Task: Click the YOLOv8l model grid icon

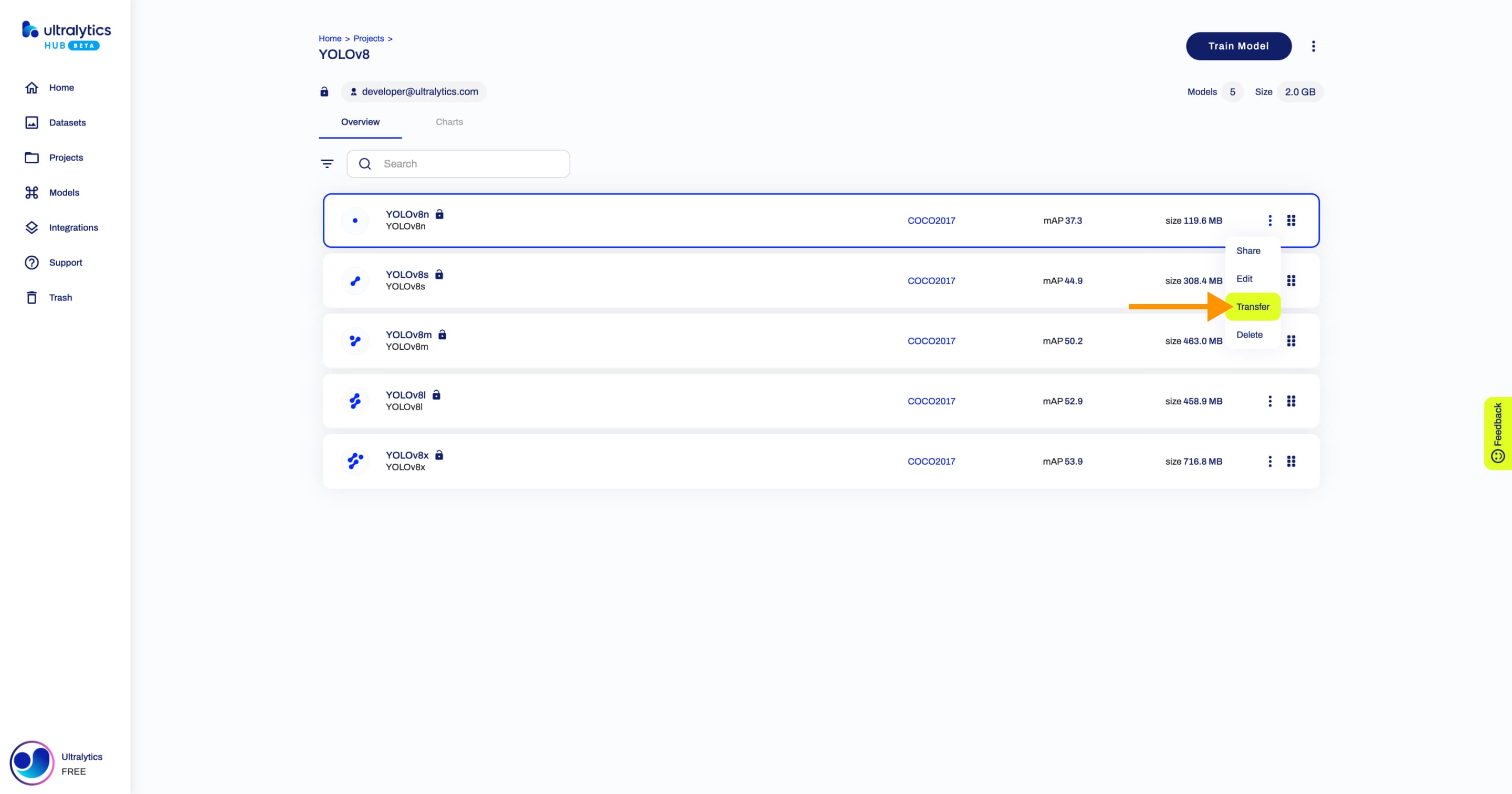Action: coord(1291,401)
